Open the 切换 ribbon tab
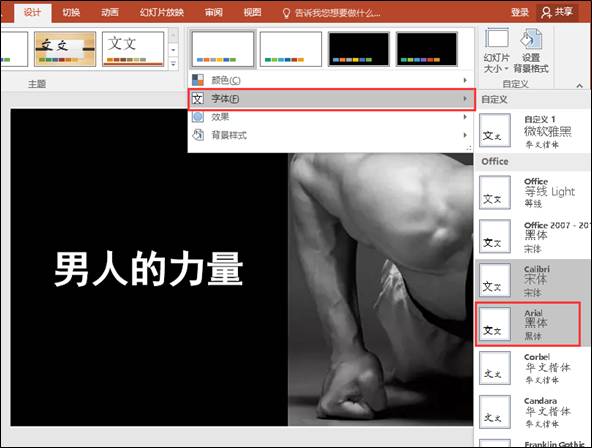Viewport: 592px width, 448px height. coord(71,12)
